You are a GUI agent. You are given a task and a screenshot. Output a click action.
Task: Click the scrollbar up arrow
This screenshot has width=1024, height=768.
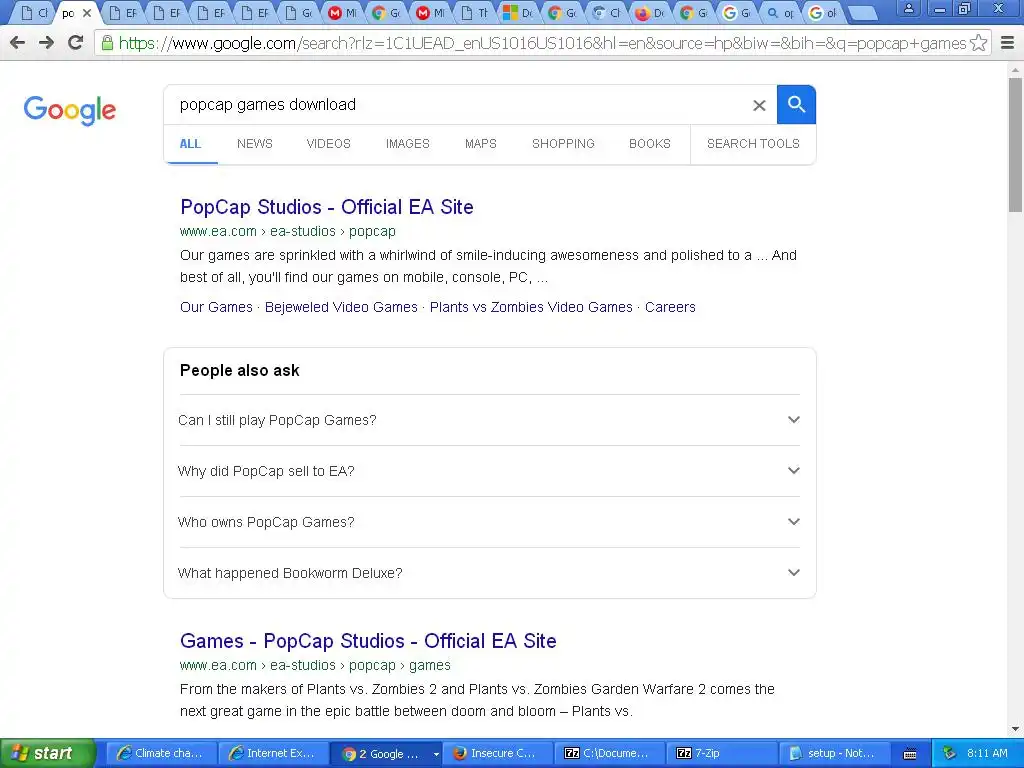[x=1015, y=69]
